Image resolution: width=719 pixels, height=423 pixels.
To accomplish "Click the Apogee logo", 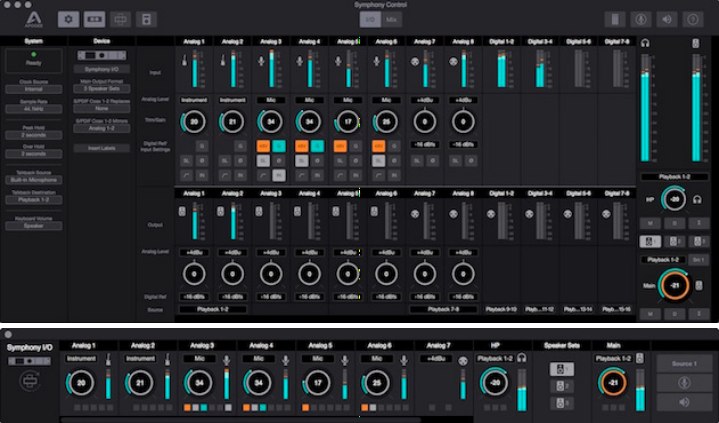I will pos(34,19).
